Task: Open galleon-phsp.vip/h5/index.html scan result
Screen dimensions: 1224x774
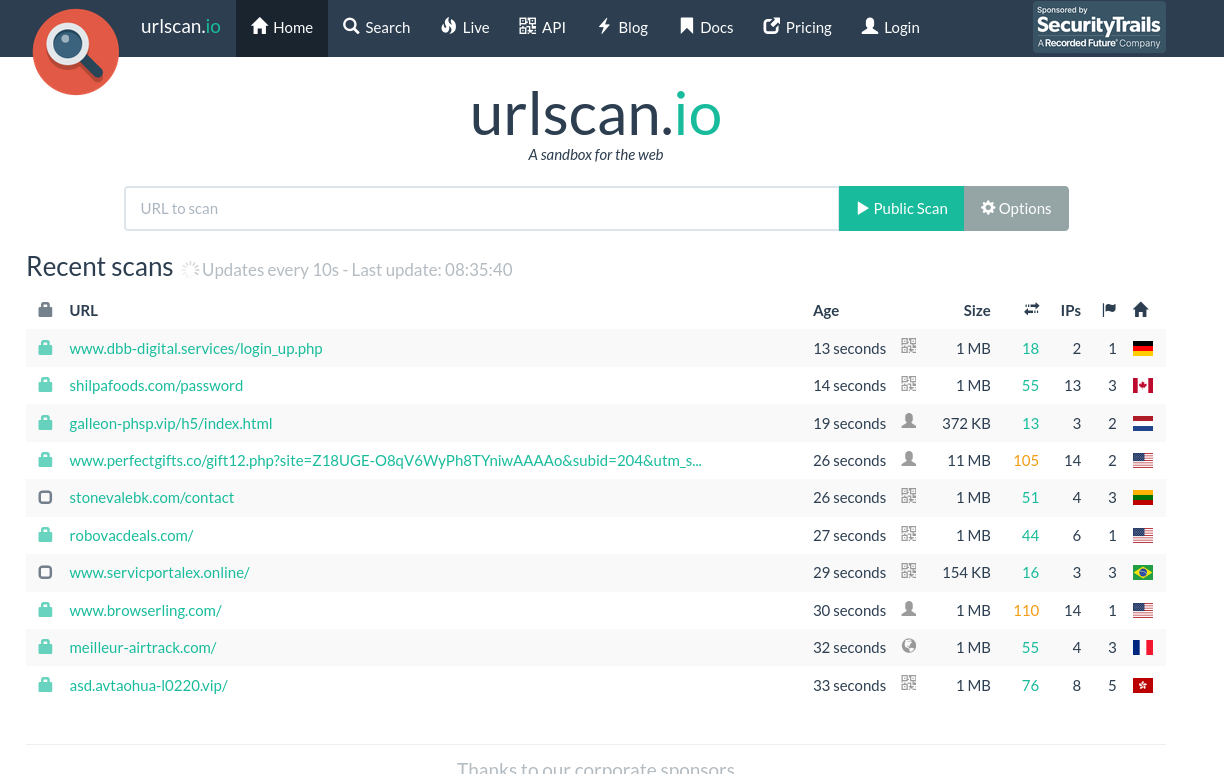Action: click(171, 424)
